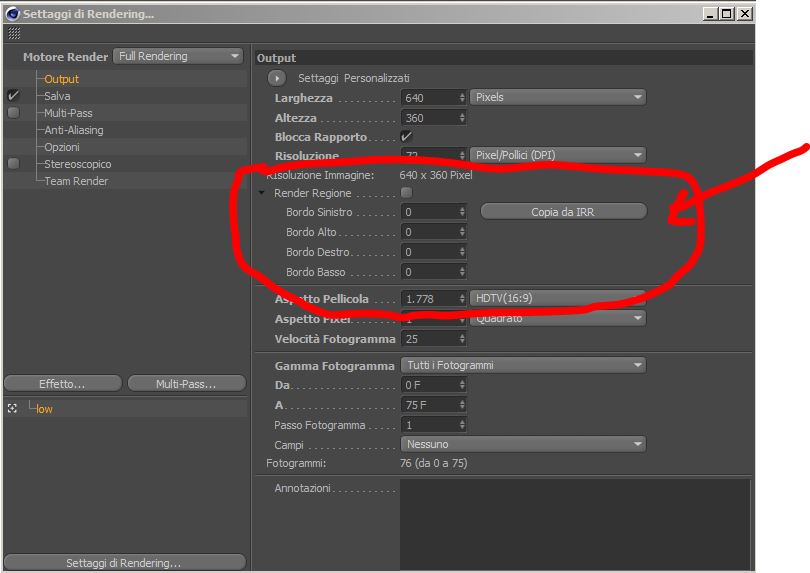810x573 pixels.
Task: Click the Cinema 4D logo in title bar
Action: coord(12,14)
